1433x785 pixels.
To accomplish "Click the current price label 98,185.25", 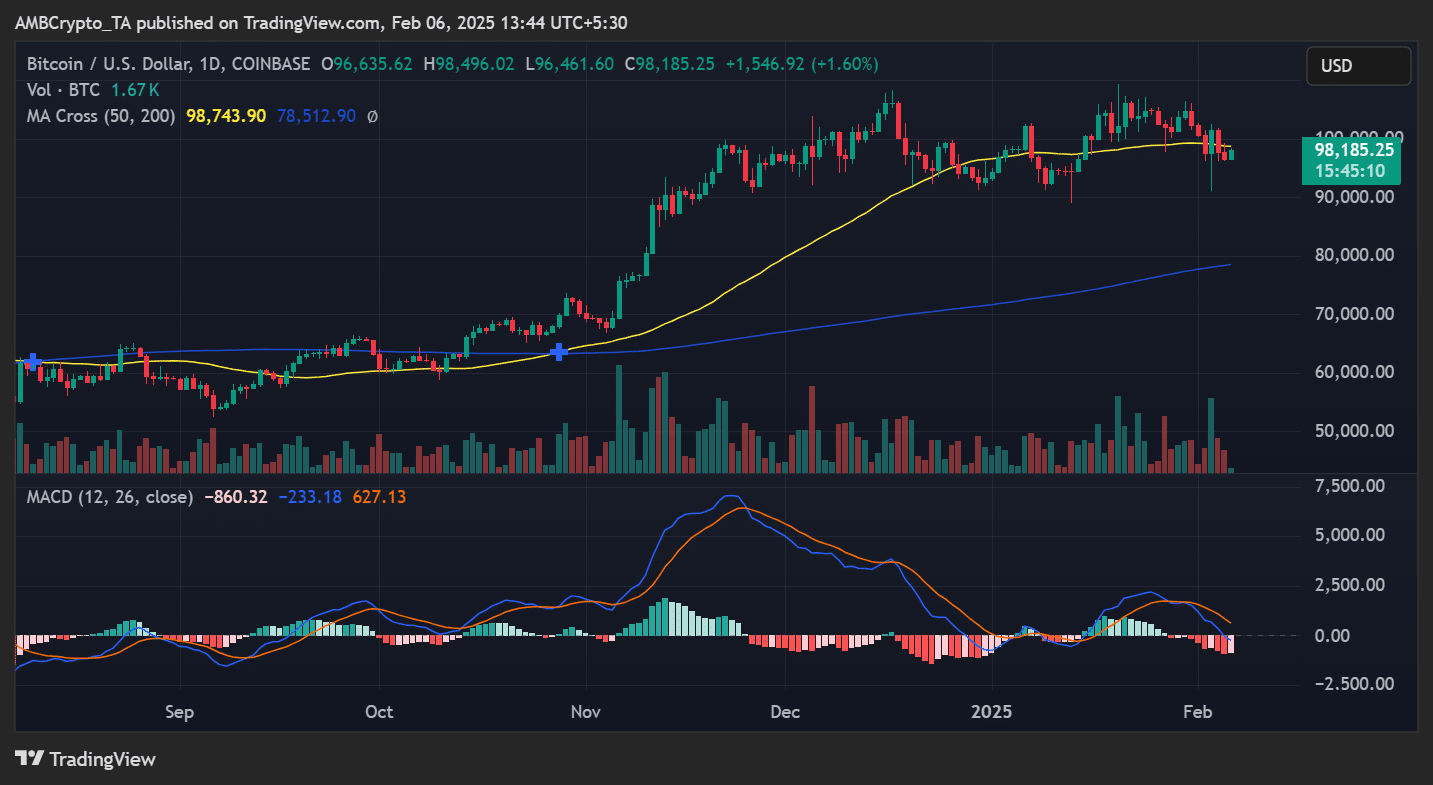I will click(1354, 150).
